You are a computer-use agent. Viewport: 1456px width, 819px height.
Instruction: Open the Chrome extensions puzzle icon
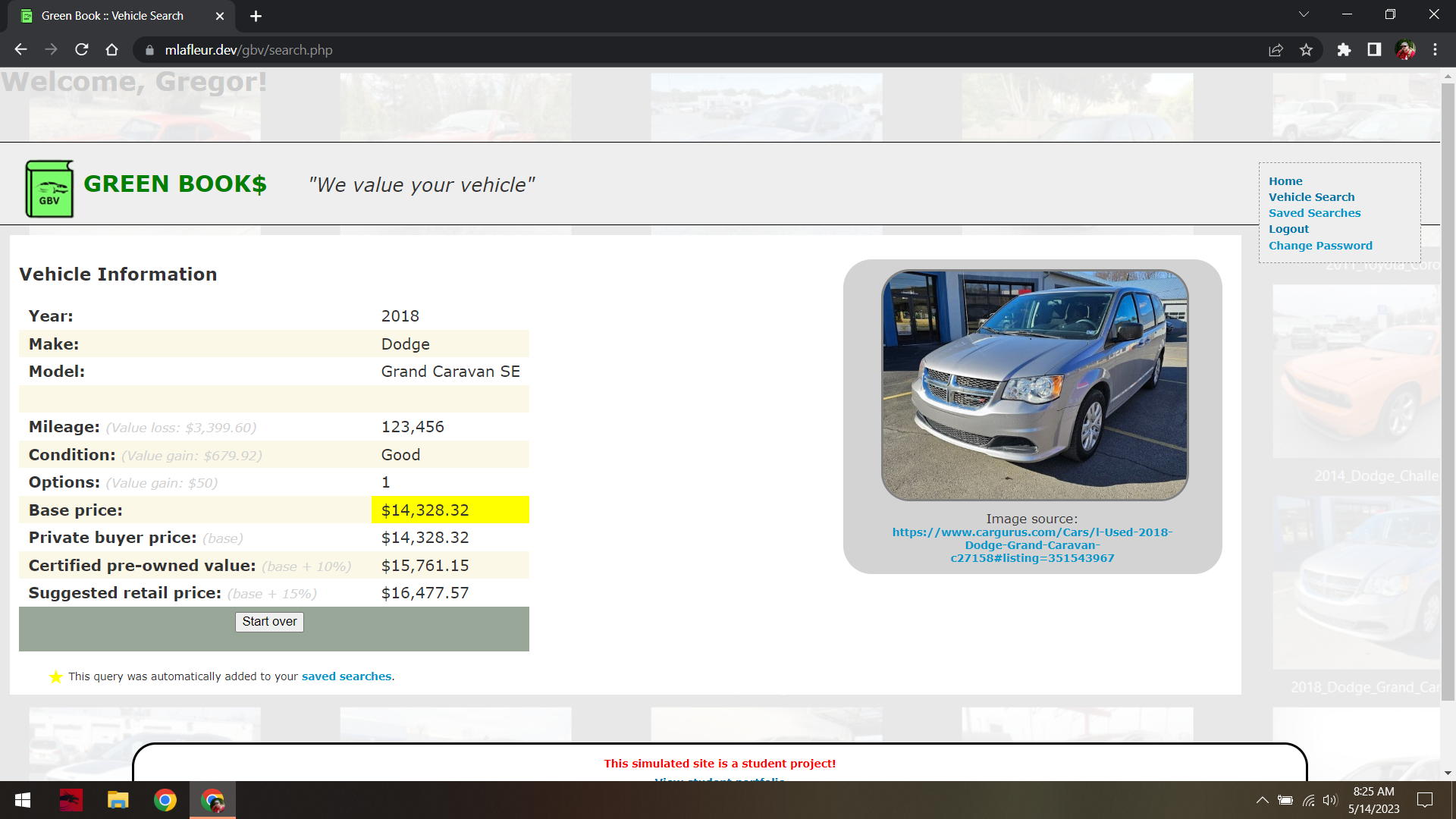coord(1344,50)
